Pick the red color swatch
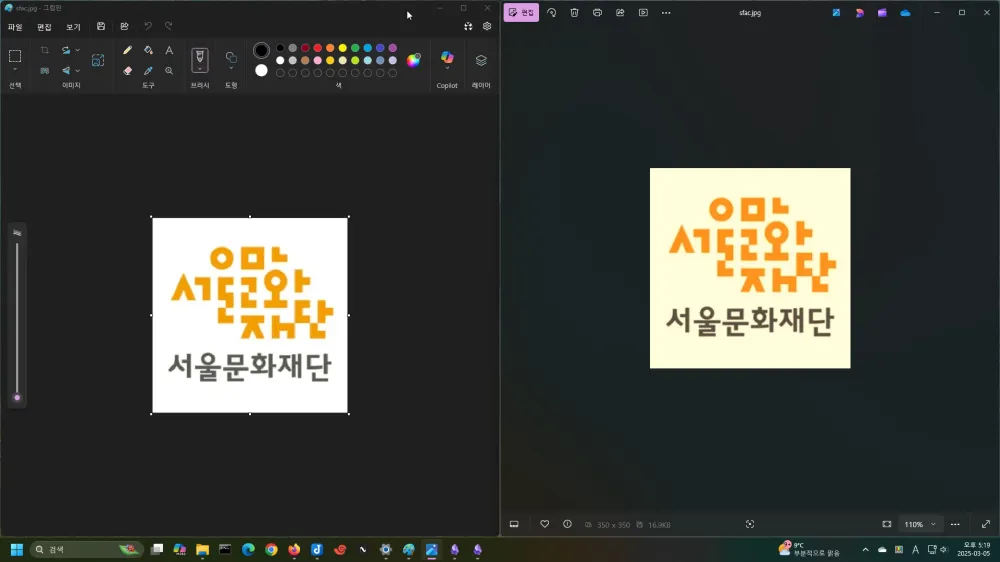Viewport: 1000px width, 562px height. click(x=318, y=48)
